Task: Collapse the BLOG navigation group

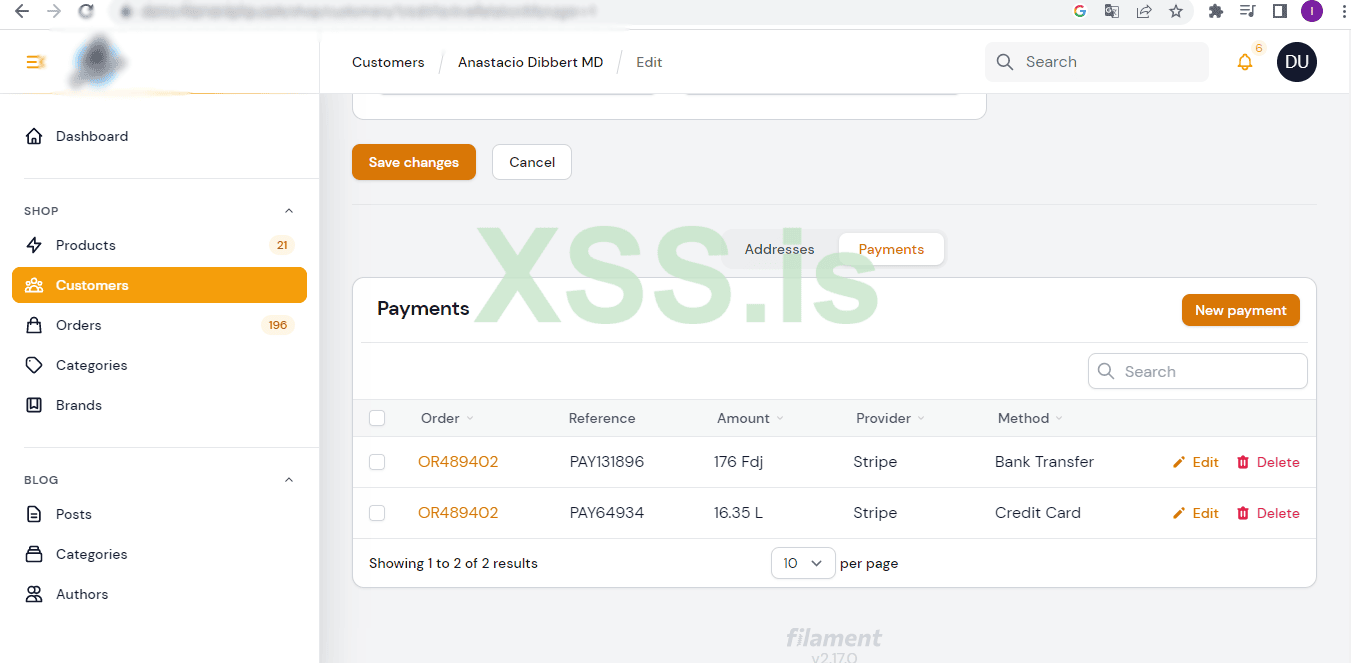Action: tap(289, 480)
